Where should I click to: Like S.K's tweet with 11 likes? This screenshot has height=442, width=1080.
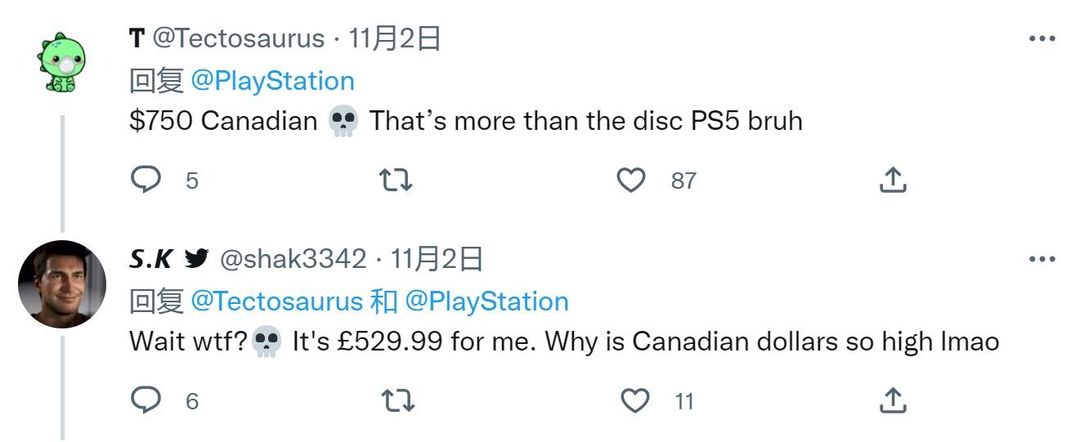click(634, 400)
